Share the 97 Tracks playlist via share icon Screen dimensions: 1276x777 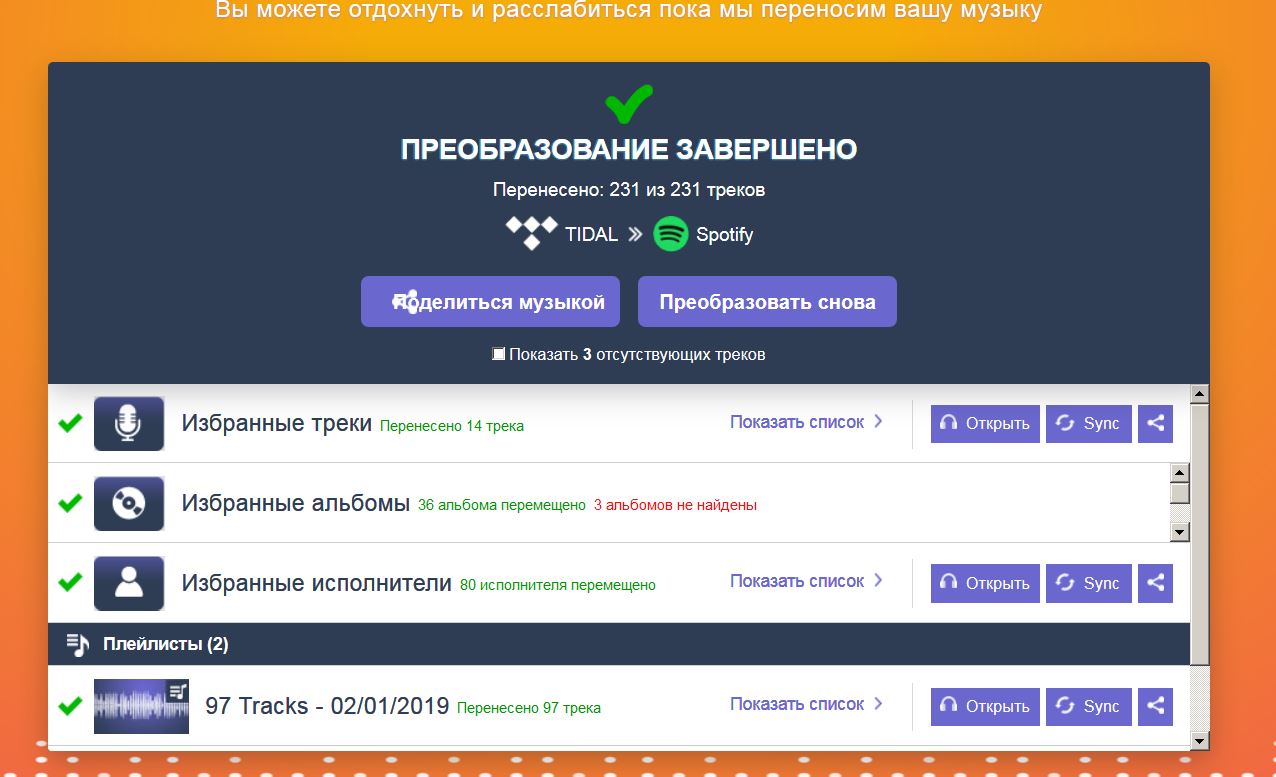pyautogui.click(x=1155, y=706)
